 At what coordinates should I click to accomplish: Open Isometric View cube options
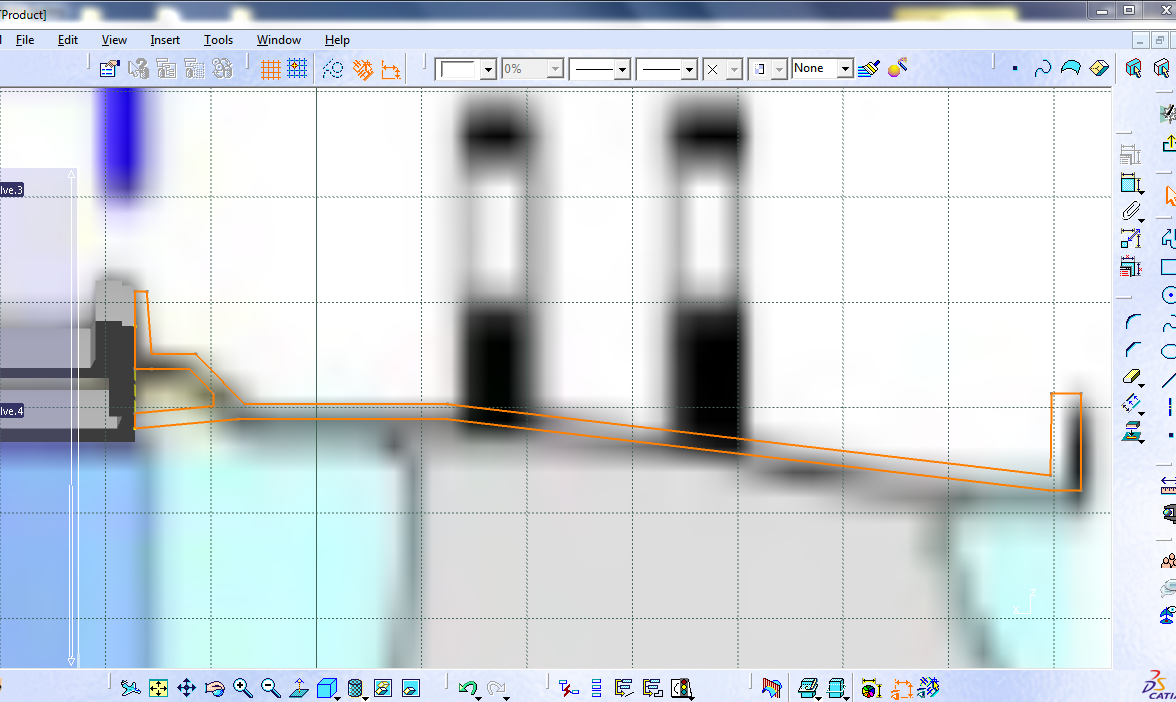327,687
